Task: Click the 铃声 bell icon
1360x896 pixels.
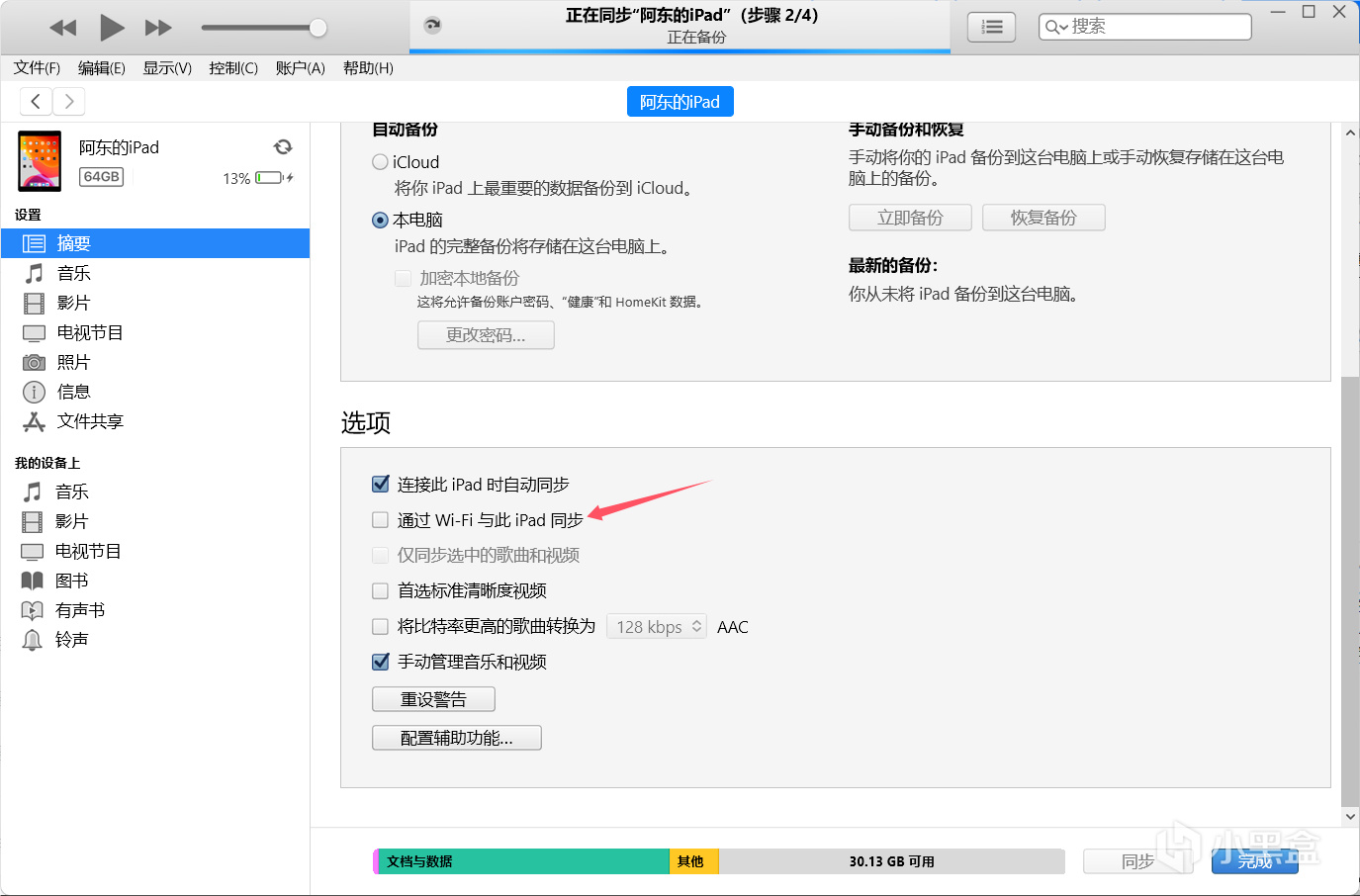Action: point(33,640)
